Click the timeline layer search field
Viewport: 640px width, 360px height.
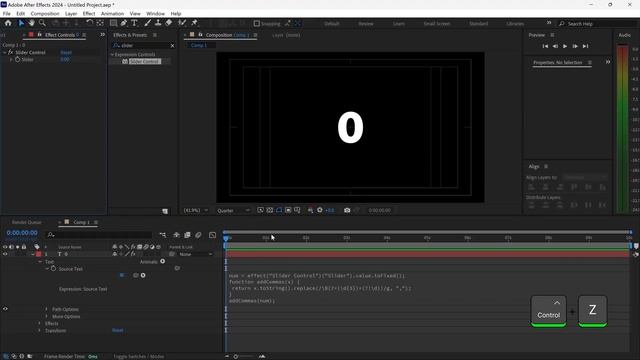point(99,235)
